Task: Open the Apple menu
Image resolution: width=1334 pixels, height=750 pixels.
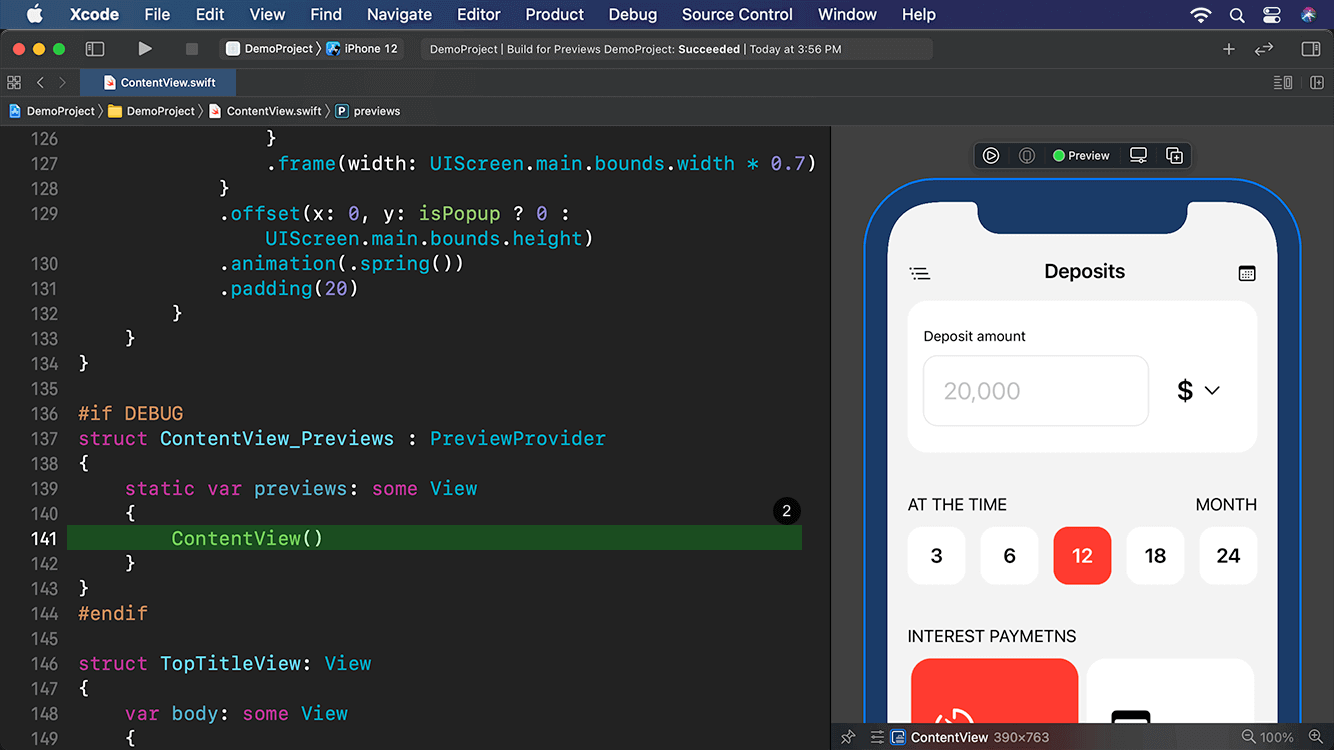Action: tap(34, 14)
